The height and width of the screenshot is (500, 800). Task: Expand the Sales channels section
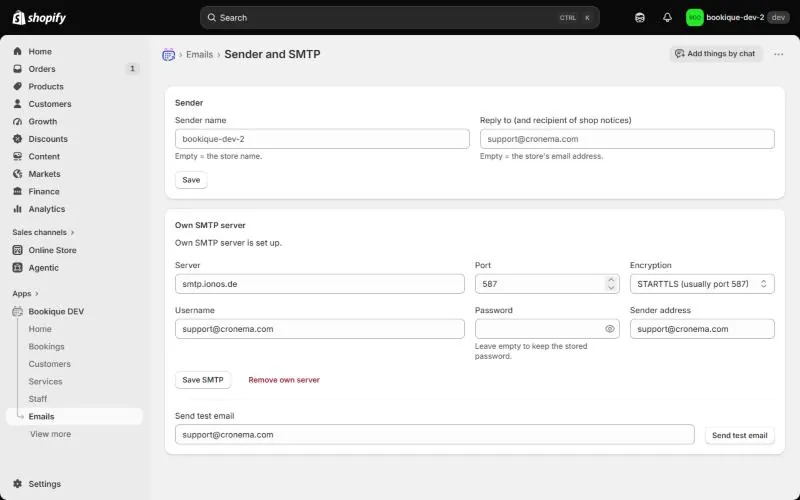(x=43, y=232)
